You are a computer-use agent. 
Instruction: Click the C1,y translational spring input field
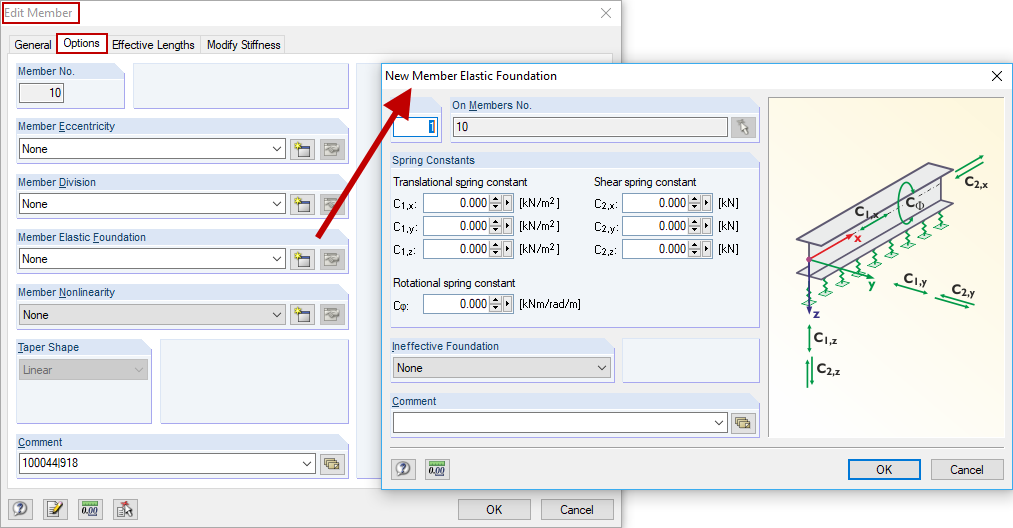pyautogui.click(x=457, y=226)
